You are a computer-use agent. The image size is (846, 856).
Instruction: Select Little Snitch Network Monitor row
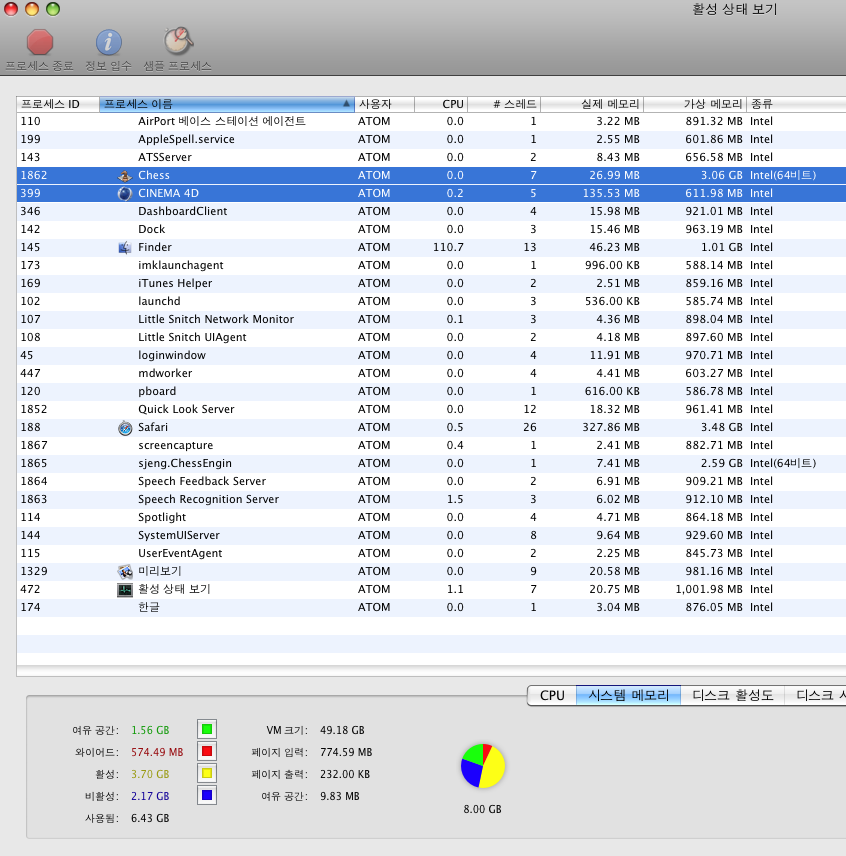(431, 319)
